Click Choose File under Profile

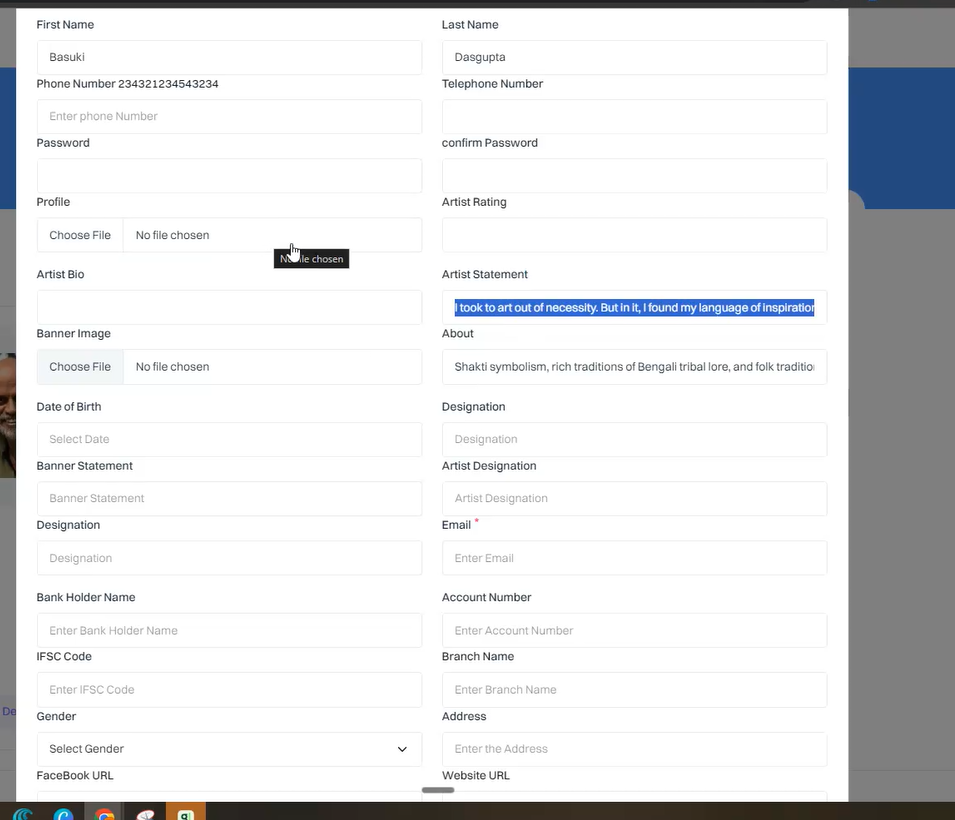click(80, 236)
